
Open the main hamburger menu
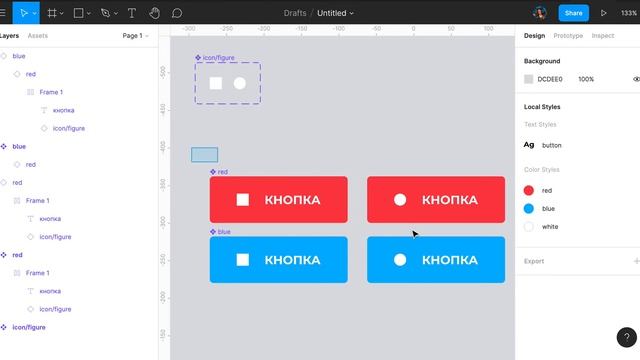(x=3, y=13)
